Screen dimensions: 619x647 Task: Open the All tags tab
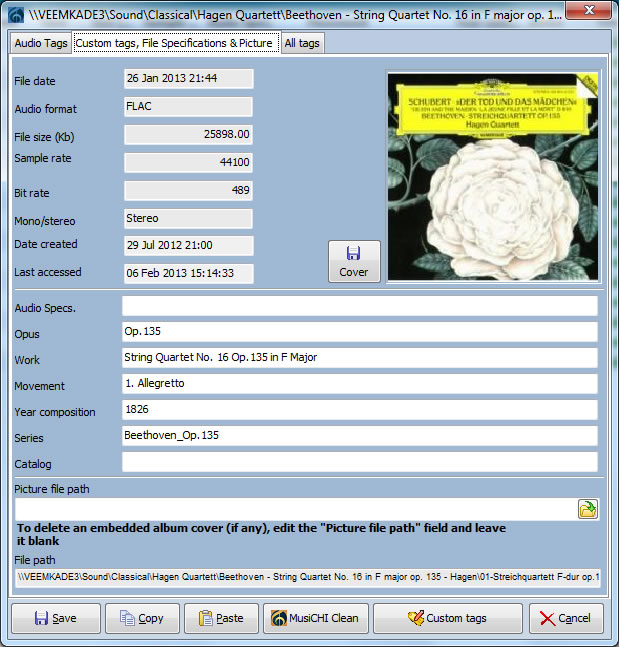pos(302,43)
